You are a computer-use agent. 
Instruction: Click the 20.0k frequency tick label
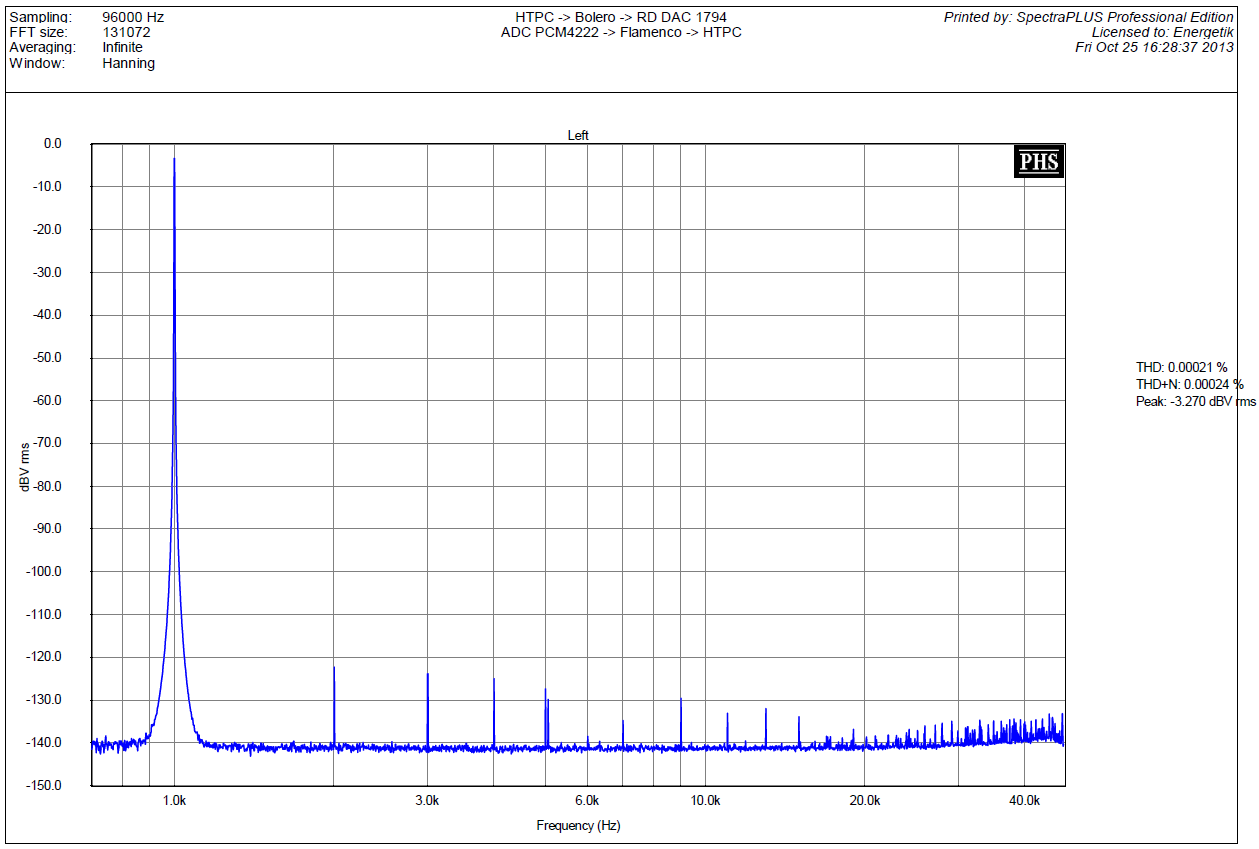point(865,801)
